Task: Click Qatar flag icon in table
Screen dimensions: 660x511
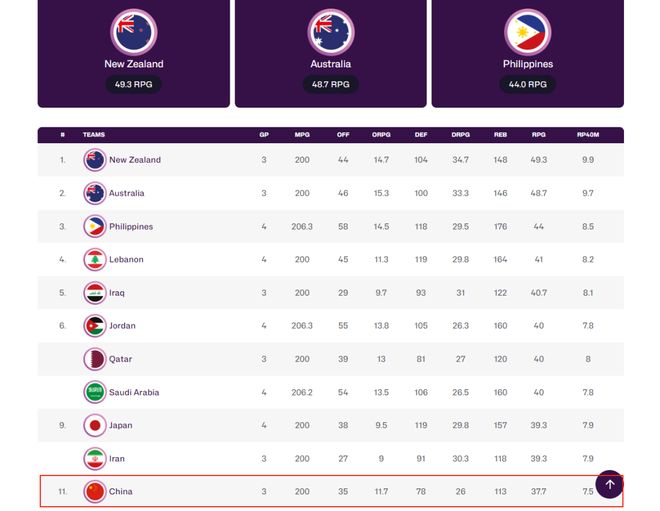Action: pos(95,359)
